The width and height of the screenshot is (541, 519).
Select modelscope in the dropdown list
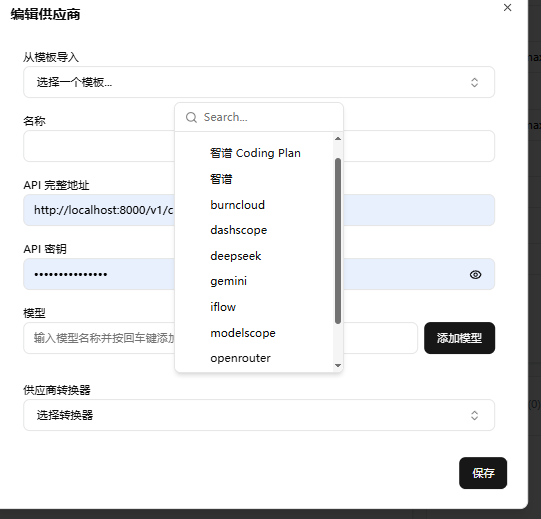[255, 333]
